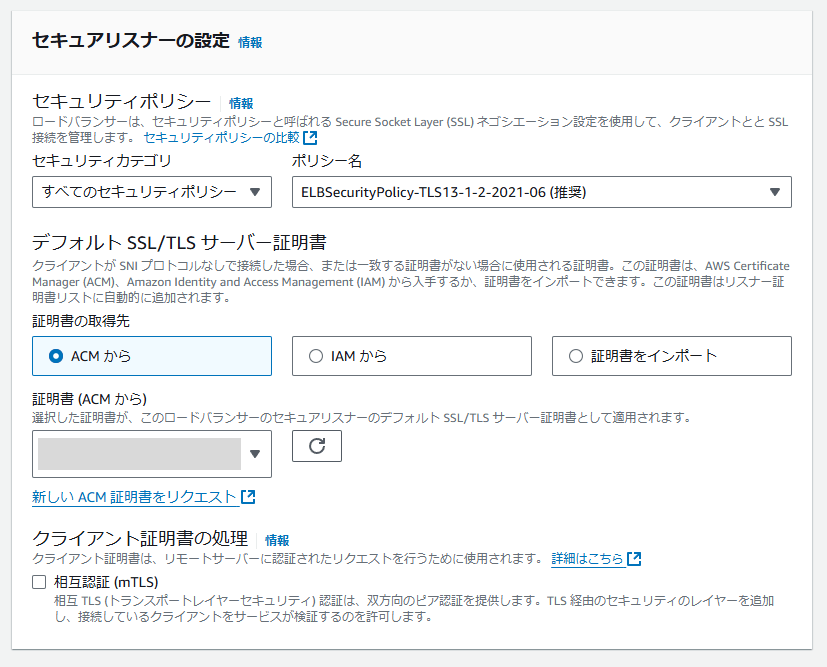Click external-link icon beside 詳細はこちら
Image resolution: width=827 pixels, height=667 pixels.
[634, 558]
